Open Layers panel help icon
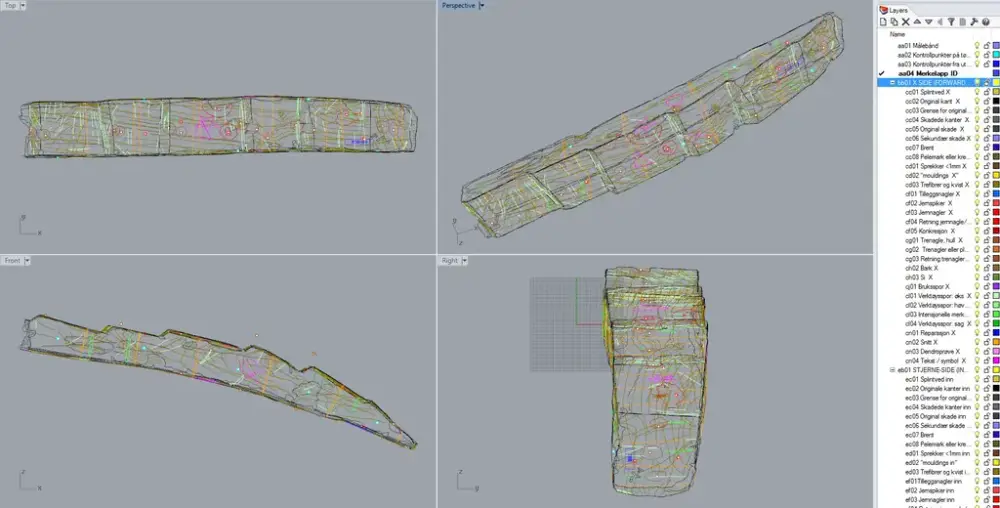This screenshot has width=1000, height=508. [x=985, y=21]
